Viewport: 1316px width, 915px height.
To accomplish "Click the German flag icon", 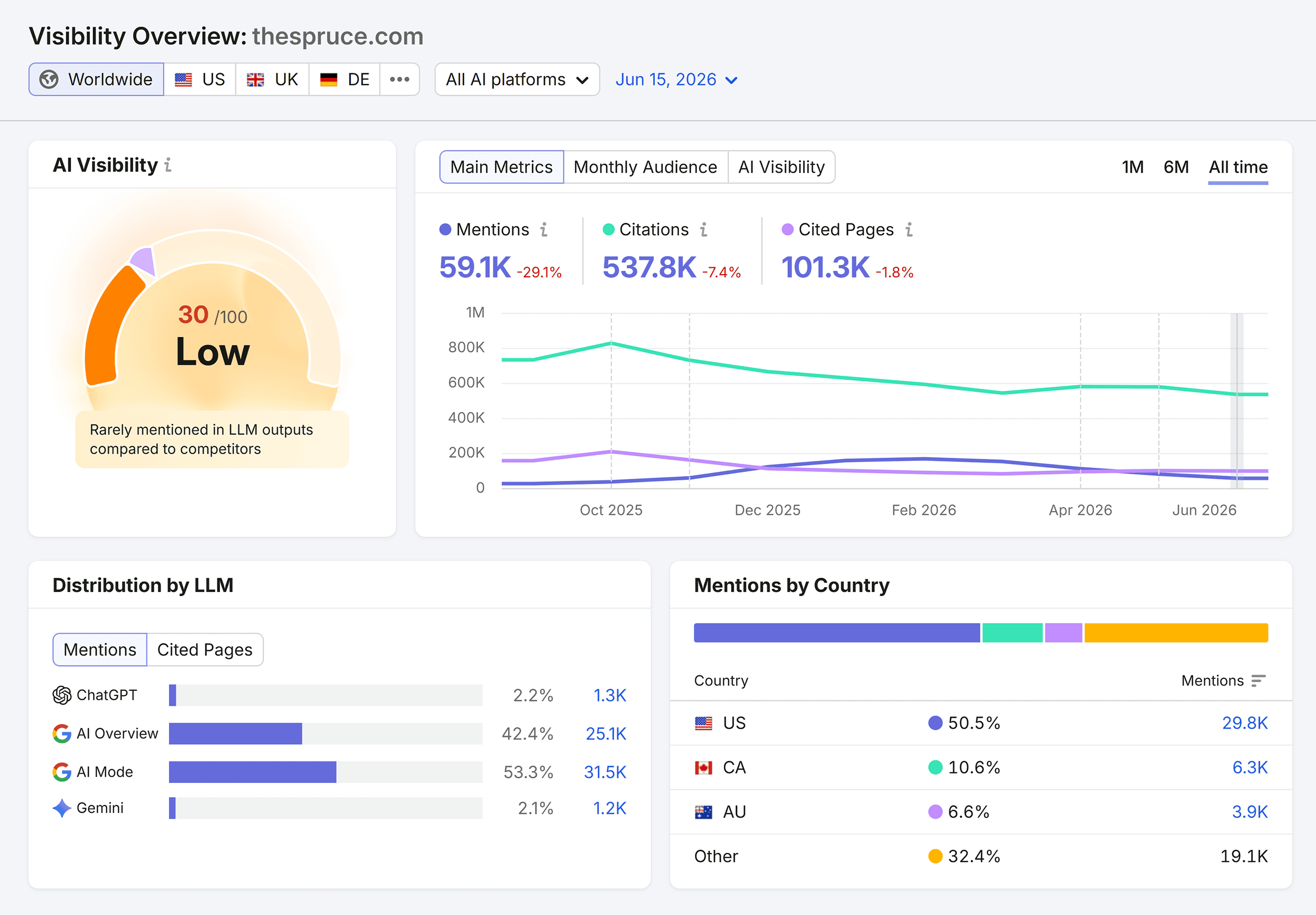I will click(328, 79).
